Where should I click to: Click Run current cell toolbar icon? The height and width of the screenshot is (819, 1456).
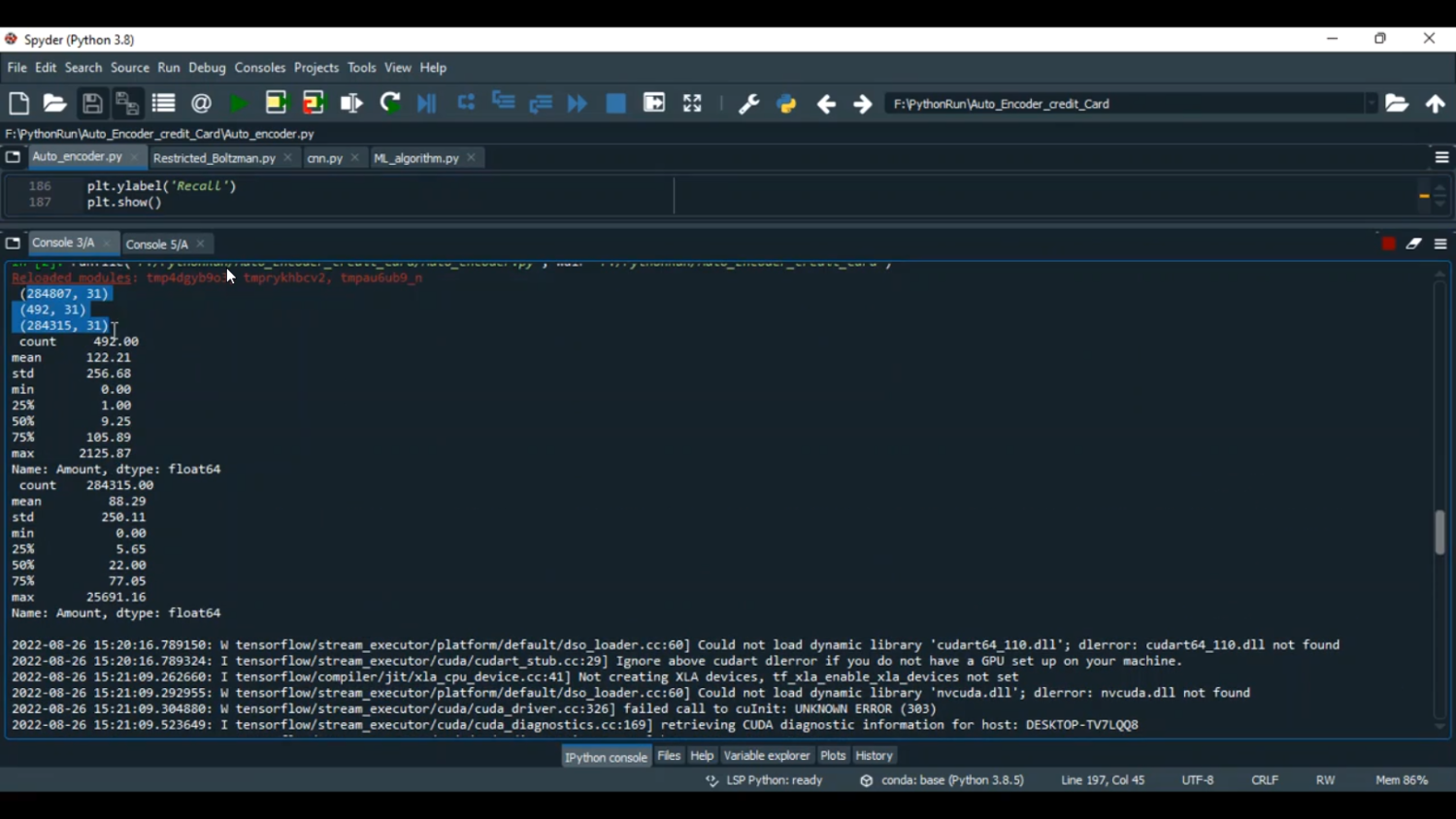[277, 104]
